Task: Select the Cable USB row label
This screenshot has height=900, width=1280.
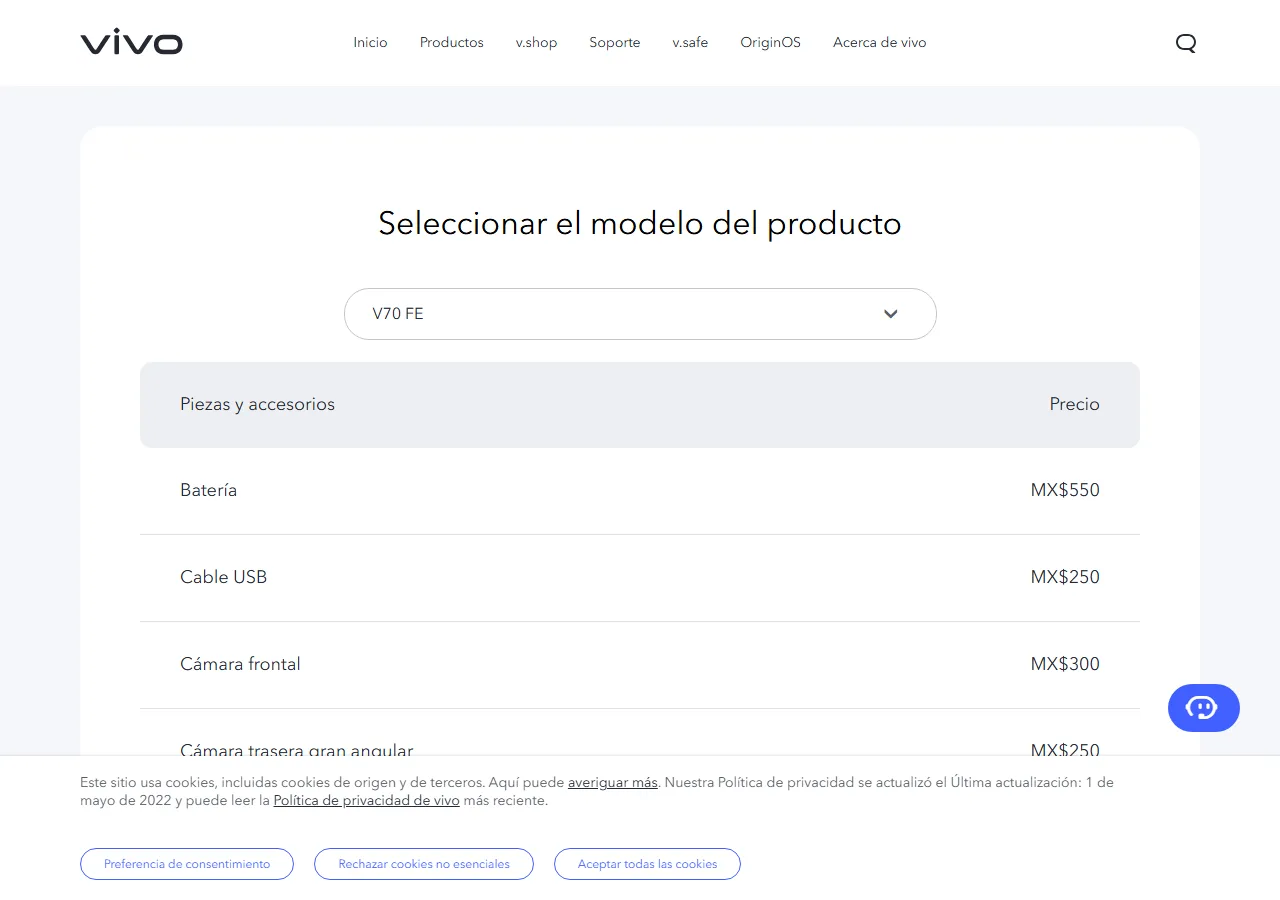Action: [x=224, y=577]
